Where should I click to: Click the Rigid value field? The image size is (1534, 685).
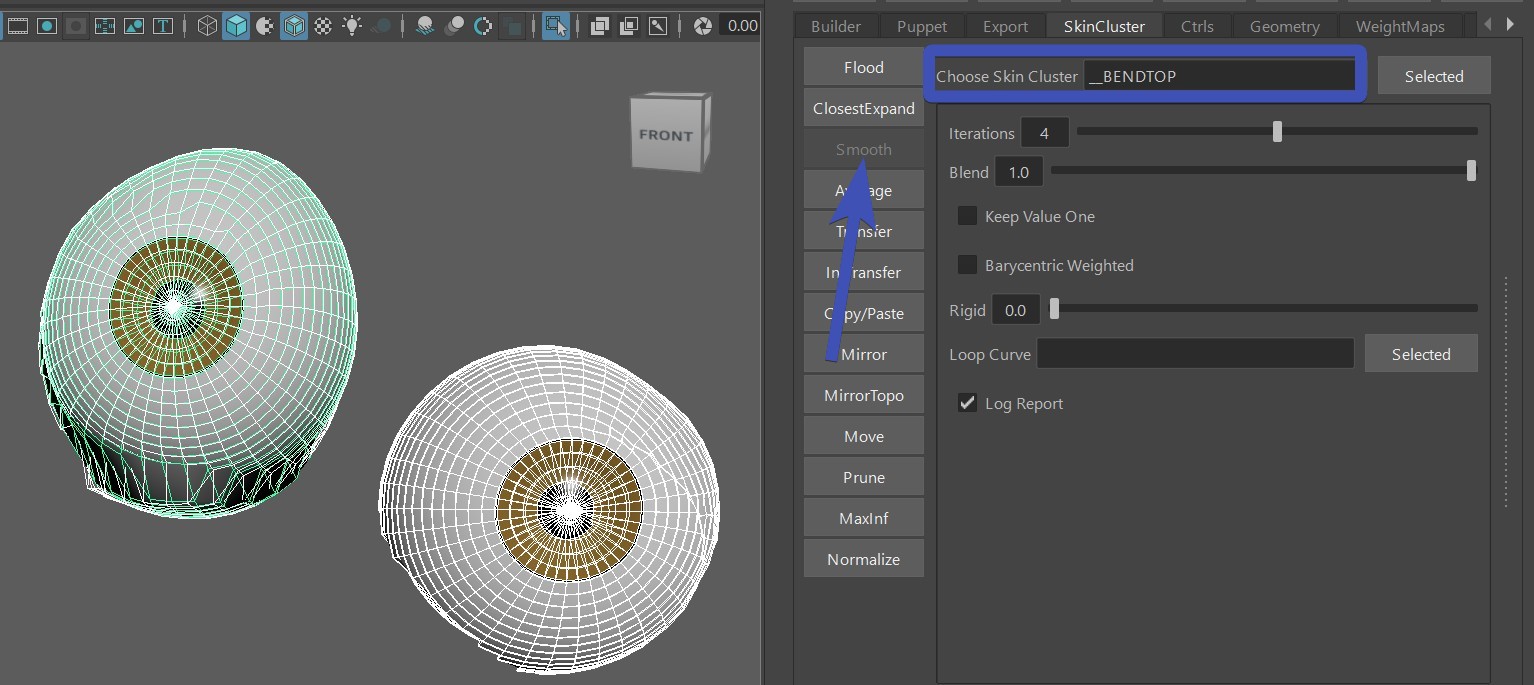pyautogui.click(x=1016, y=310)
